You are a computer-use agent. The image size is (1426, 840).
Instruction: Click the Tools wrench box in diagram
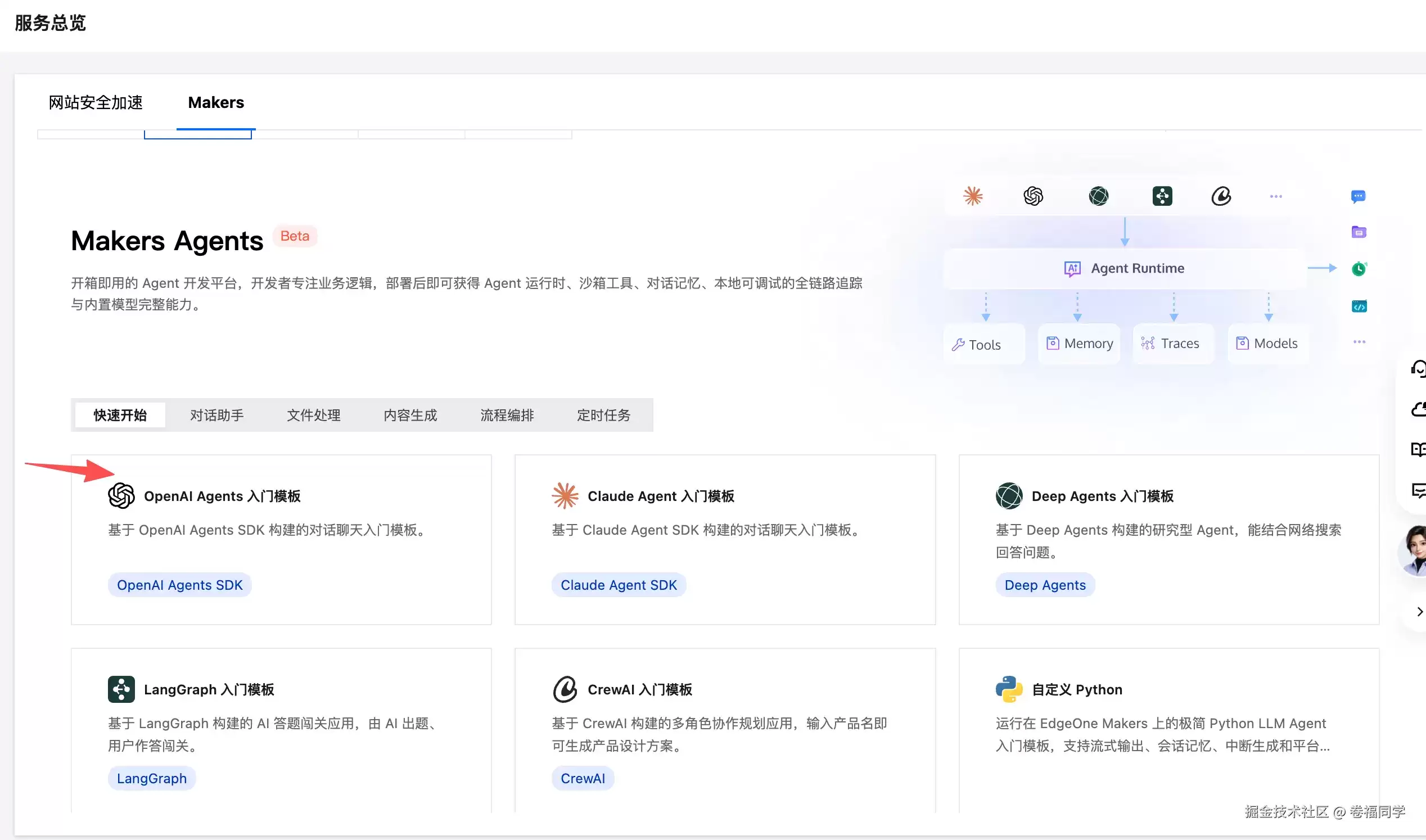984,344
